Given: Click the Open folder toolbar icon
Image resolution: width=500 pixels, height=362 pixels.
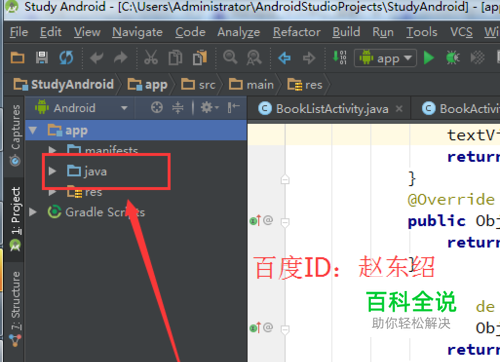Looking at the screenshot, I should pos(17,58).
